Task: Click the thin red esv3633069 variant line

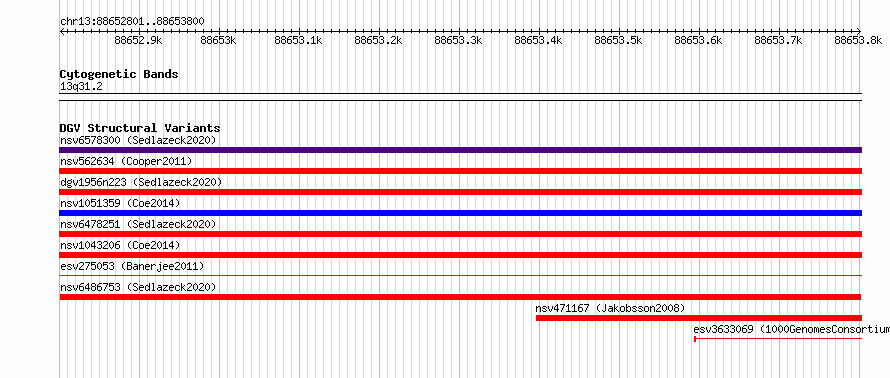Action: (x=778, y=339)
